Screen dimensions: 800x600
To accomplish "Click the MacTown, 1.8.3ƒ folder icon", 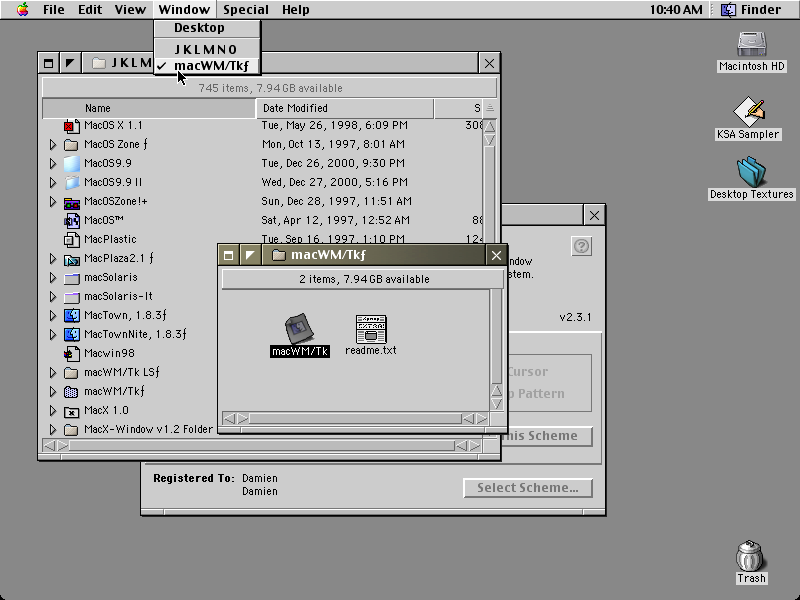I will point(71,315).
